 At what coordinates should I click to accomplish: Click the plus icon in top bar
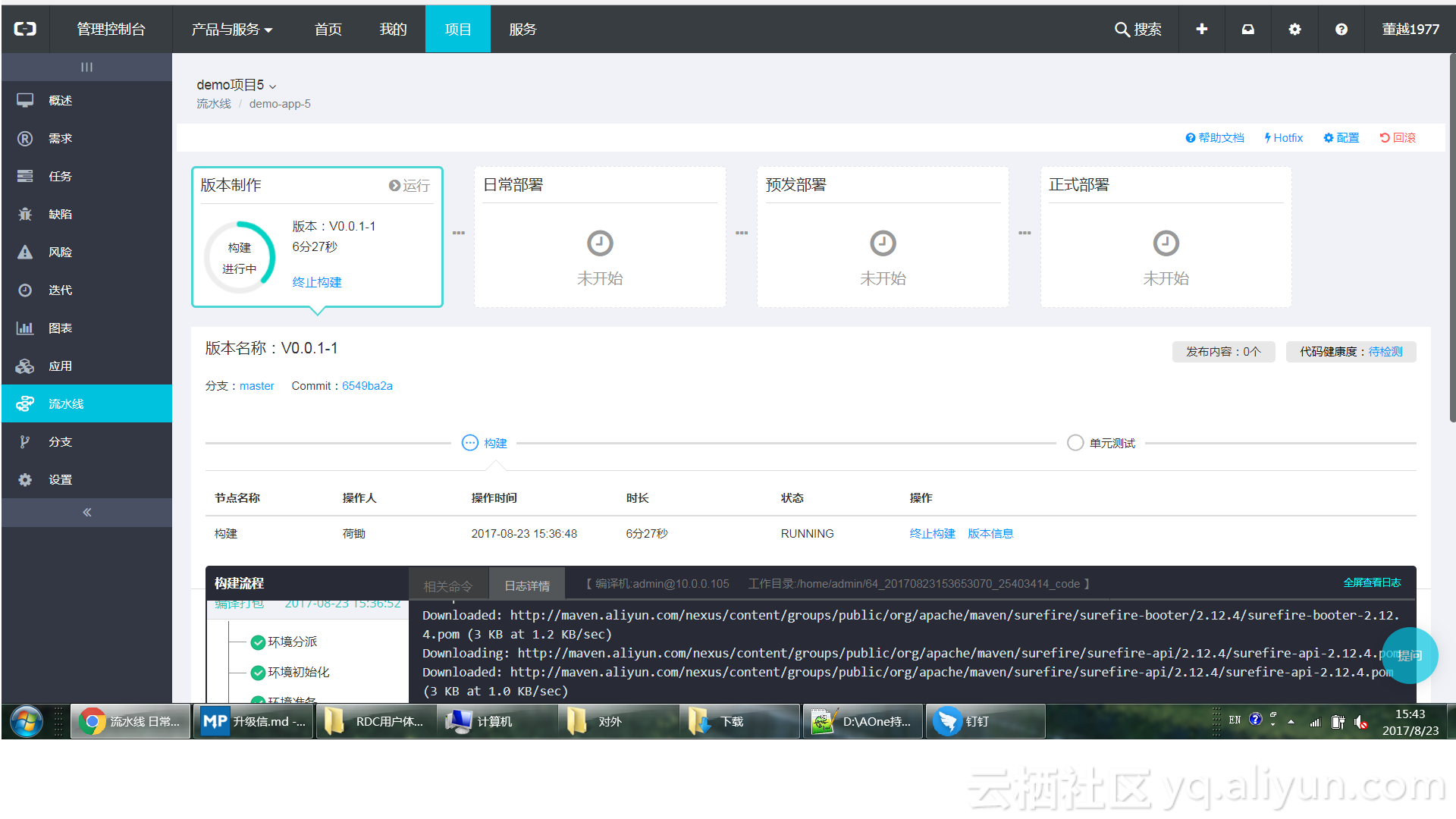click(1202, 29)
